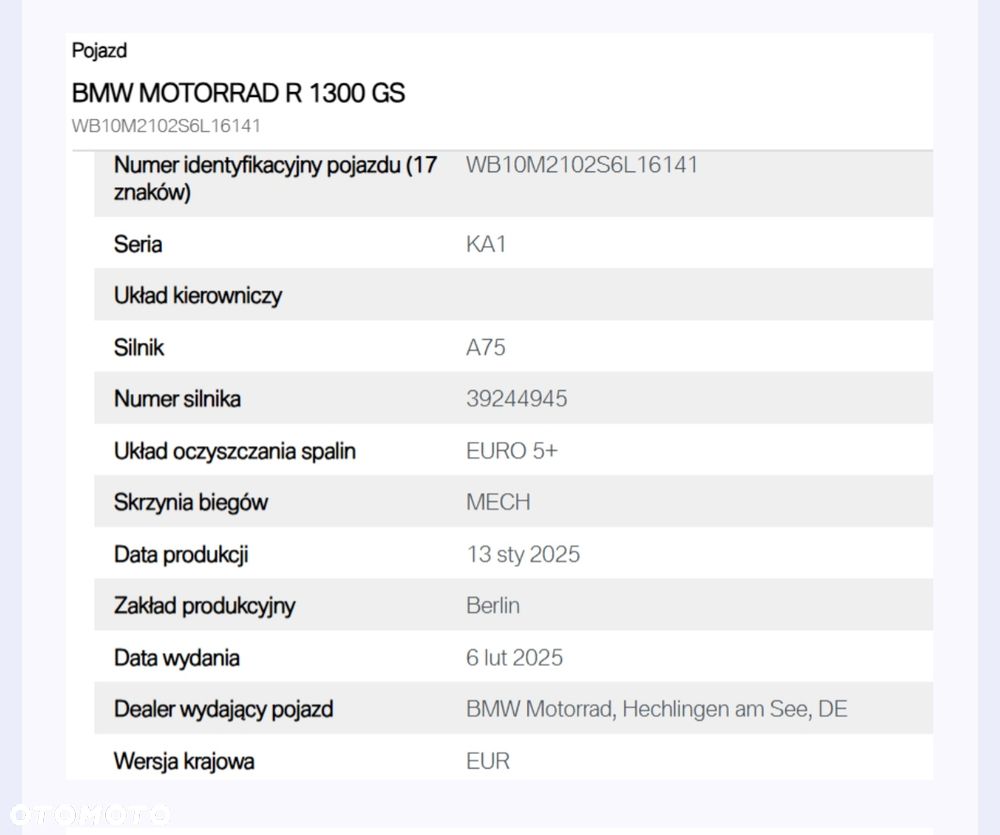Select engine number 39244945
1000x835 pixels.
[517, 399]
